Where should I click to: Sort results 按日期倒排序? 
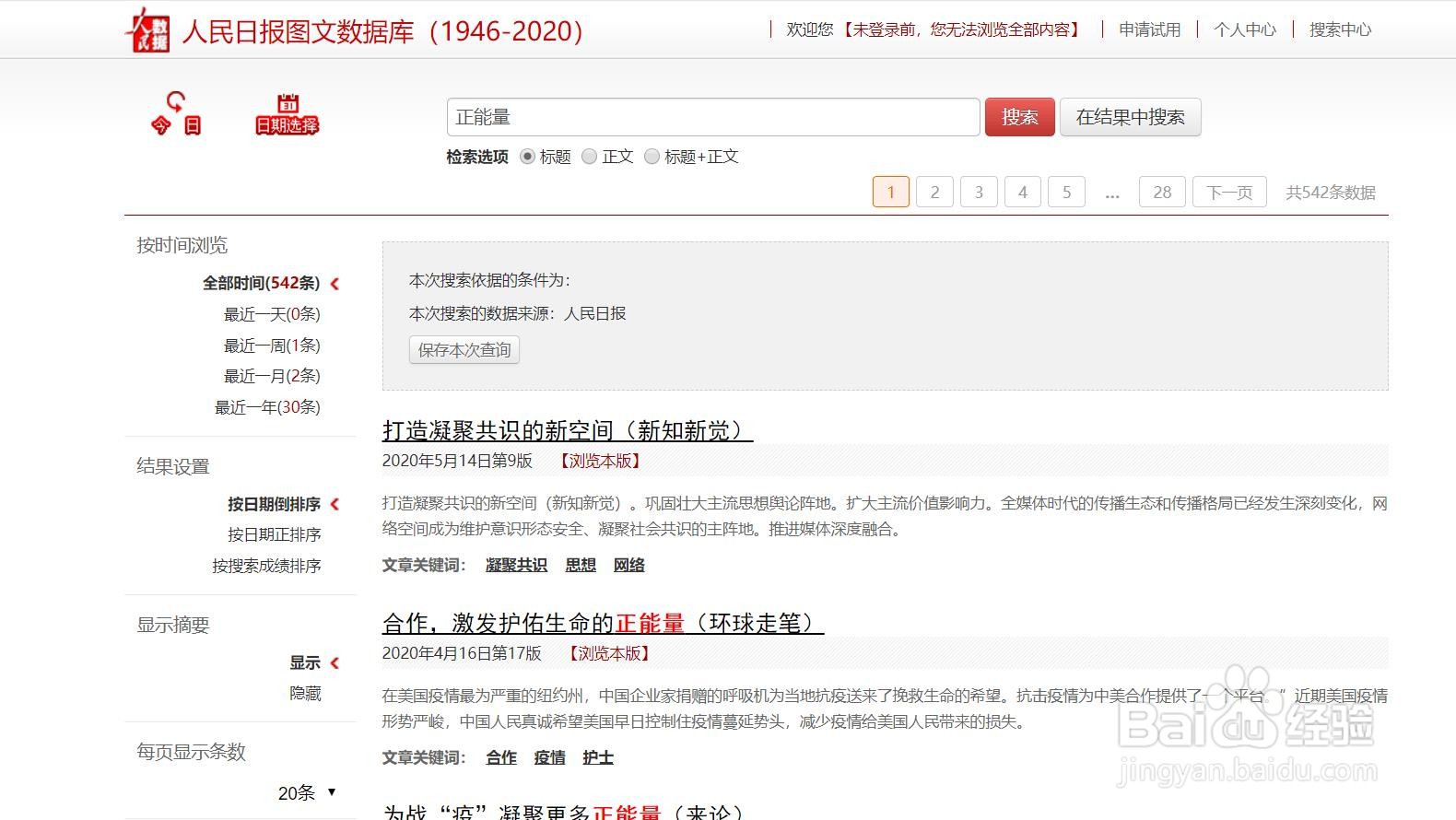(x=274, y=504)
